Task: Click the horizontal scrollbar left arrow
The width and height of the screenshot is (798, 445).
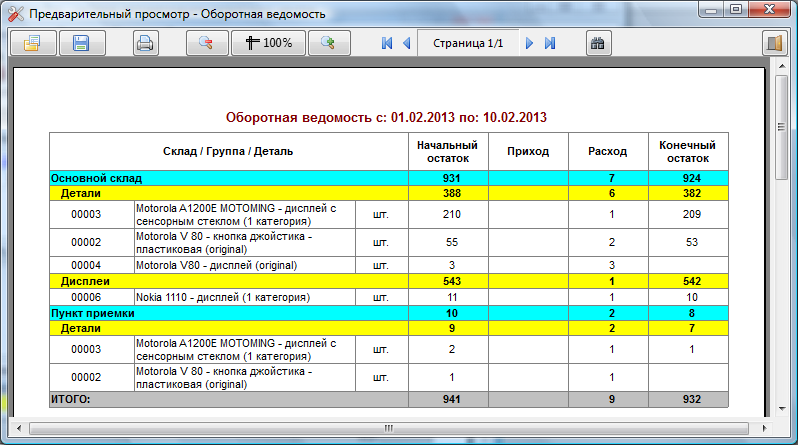Action: coord(19,428)
